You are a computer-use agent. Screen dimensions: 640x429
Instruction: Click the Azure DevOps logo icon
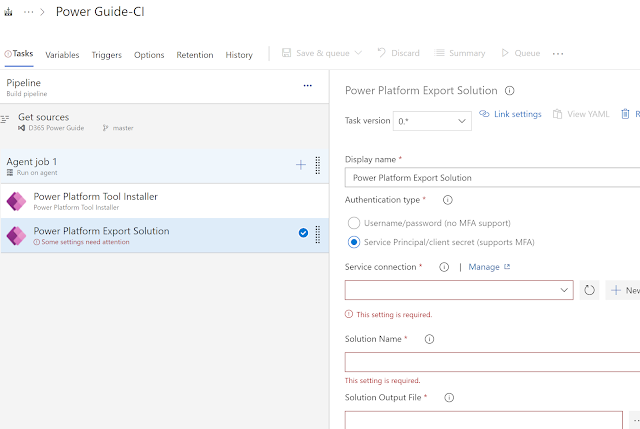(x=10, y=16)
